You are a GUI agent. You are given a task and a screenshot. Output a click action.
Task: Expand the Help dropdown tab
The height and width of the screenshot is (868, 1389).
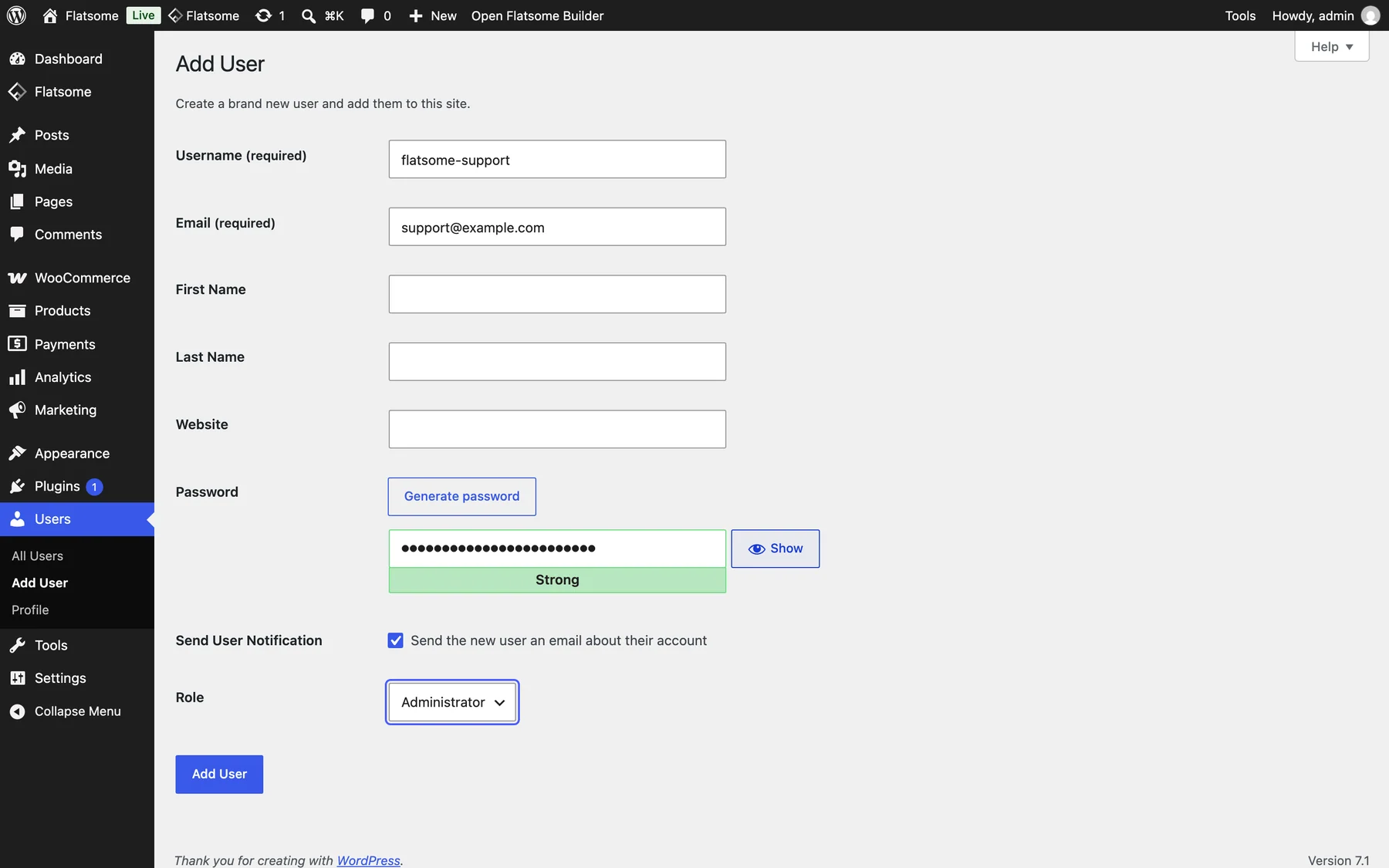click(1332, 46)
